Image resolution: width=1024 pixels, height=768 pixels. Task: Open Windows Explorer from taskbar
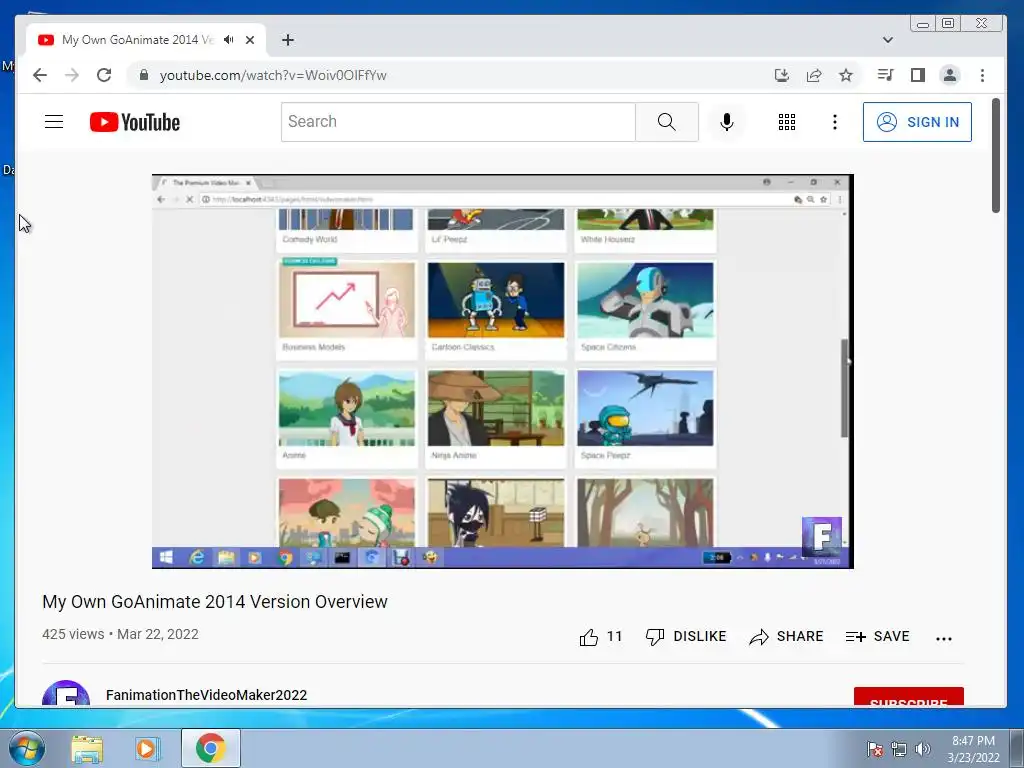pyautogui.click(x=87, y=748)
